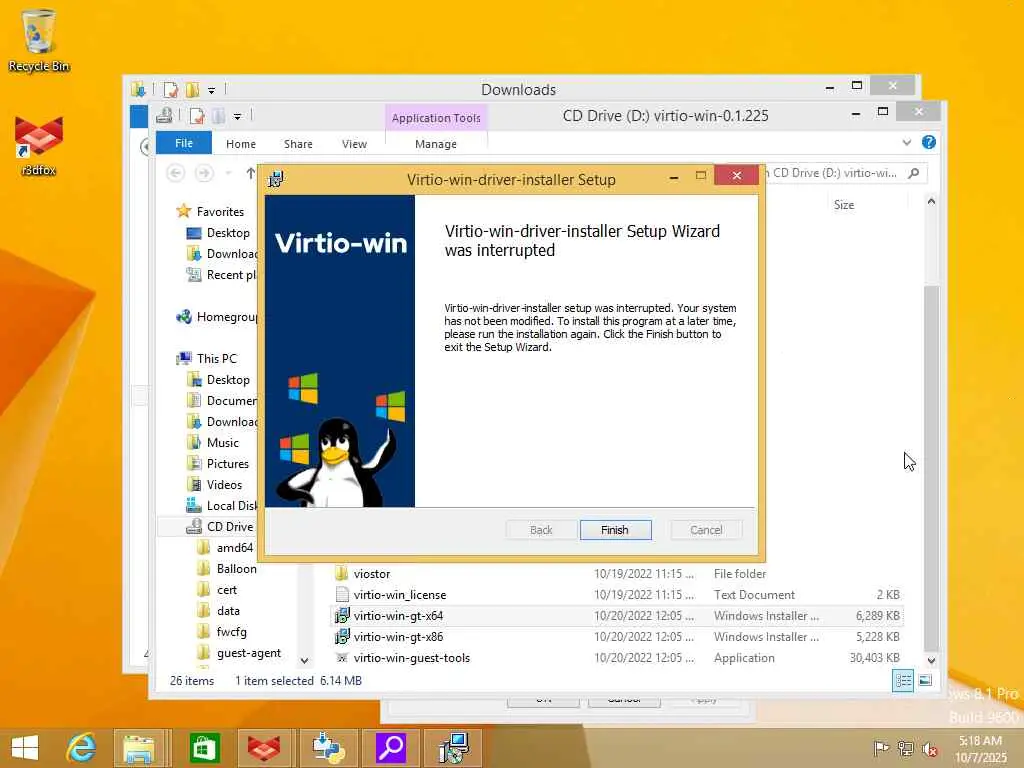
Task: Open Recycle Bin desktop icon
Action: coord(39,40)
